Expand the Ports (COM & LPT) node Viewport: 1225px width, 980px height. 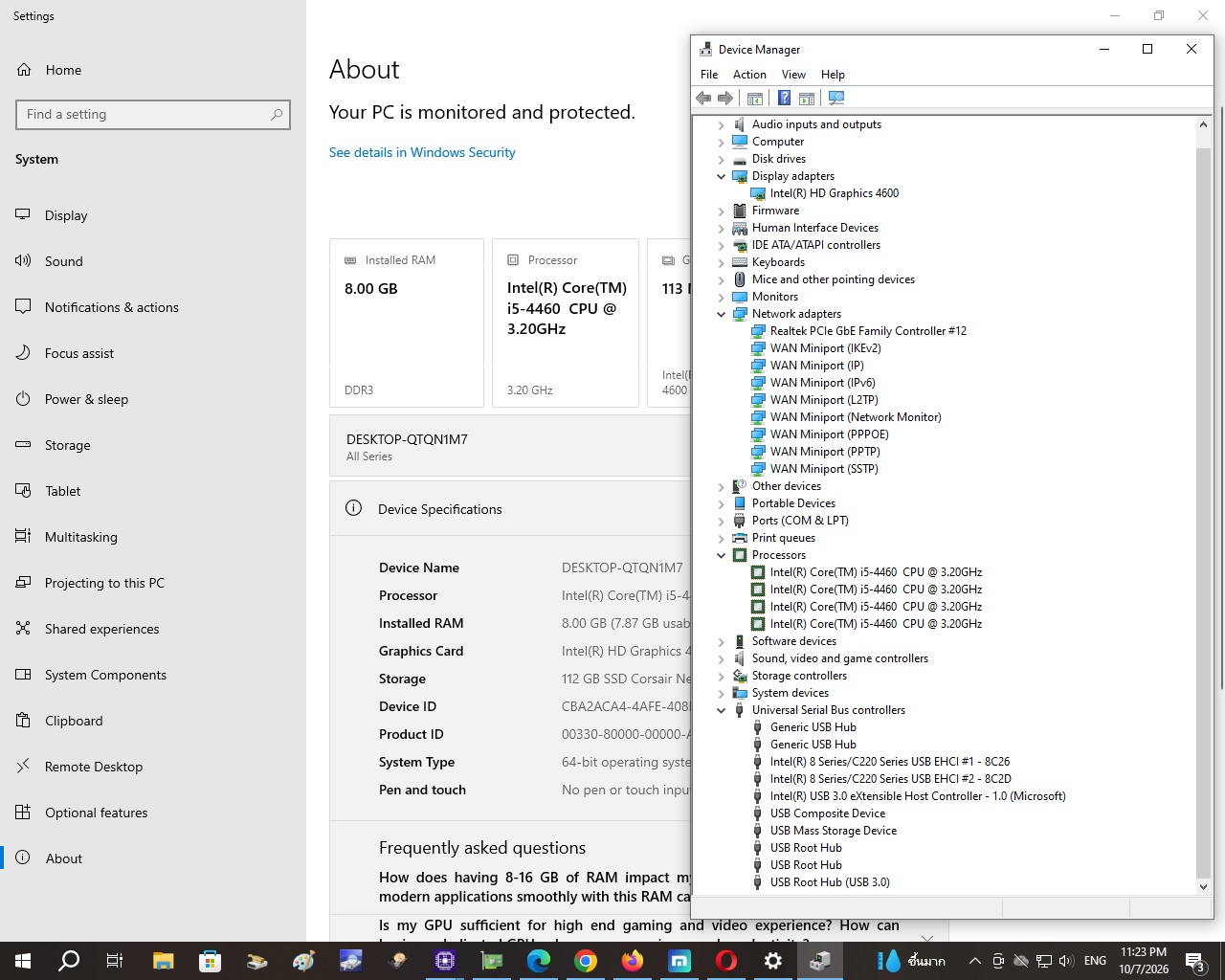(722, 521)
